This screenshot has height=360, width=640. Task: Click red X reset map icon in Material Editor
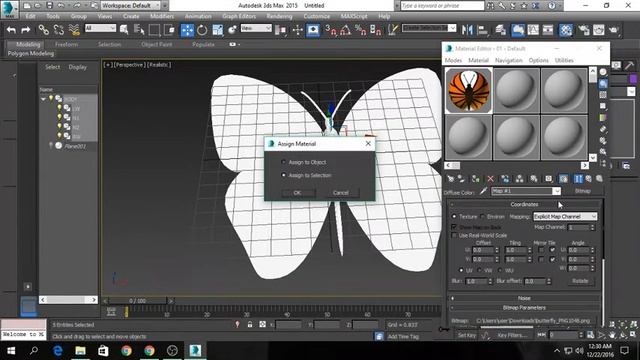(490, 179)
